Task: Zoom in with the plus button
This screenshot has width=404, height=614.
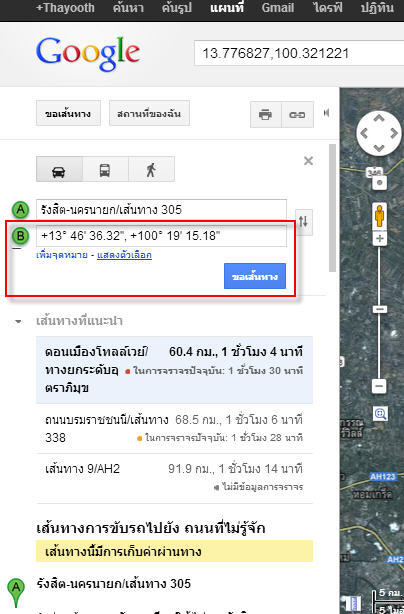Action: (379, 239)
